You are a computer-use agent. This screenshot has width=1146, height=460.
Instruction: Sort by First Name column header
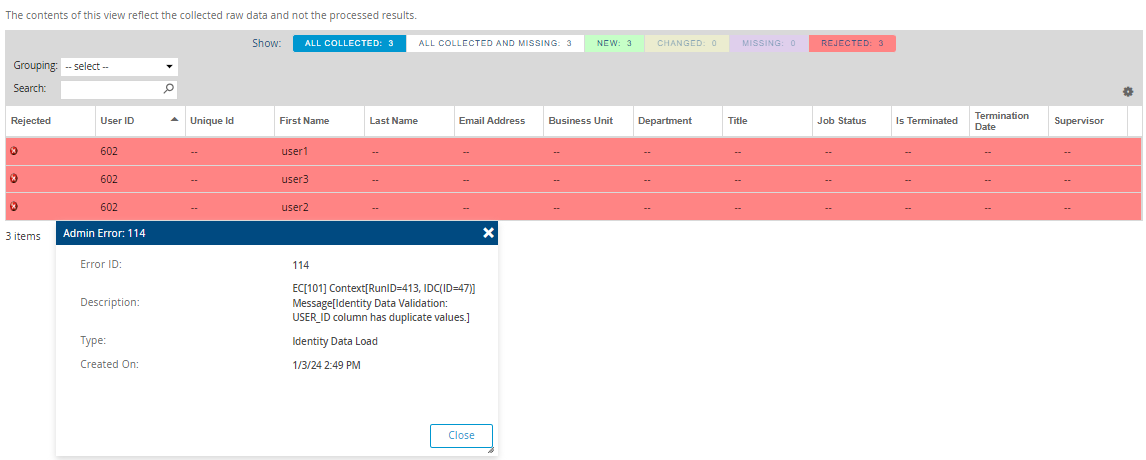tap(303, 121)
